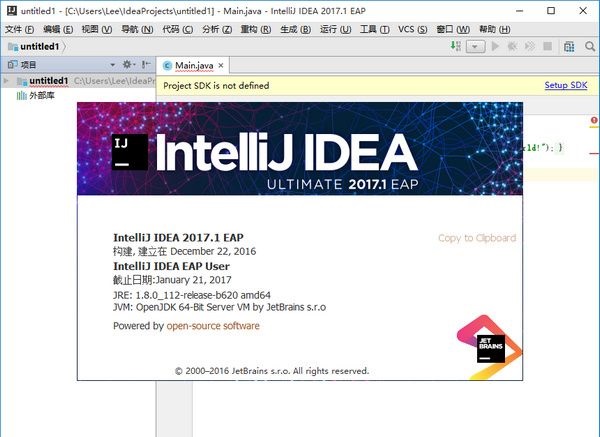Minimize the IntelliJ IDEA window
600x437 pixels.
[x=519, y=11]
